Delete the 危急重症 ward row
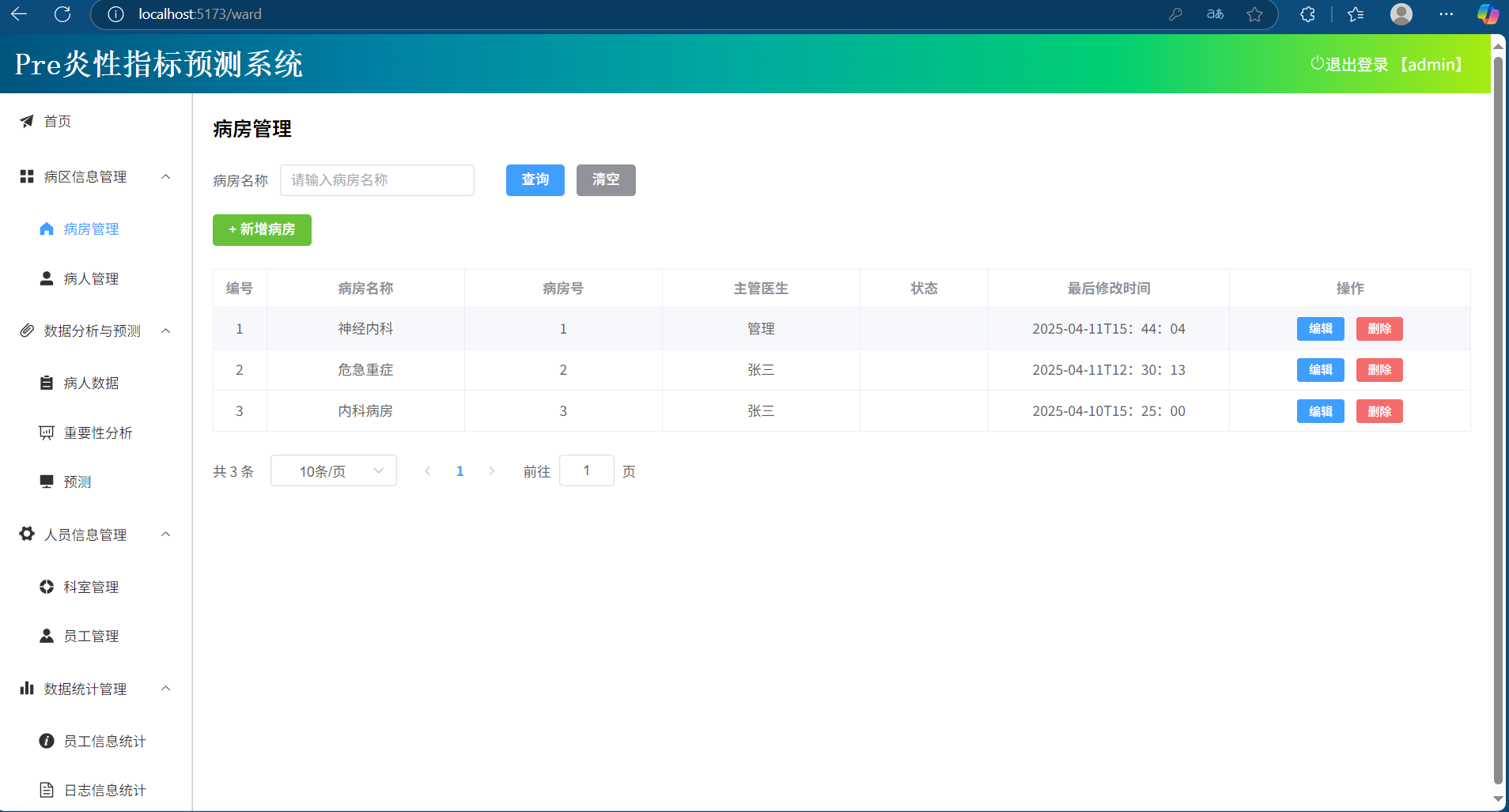 pyautogui.click(x=1379, y=370)
